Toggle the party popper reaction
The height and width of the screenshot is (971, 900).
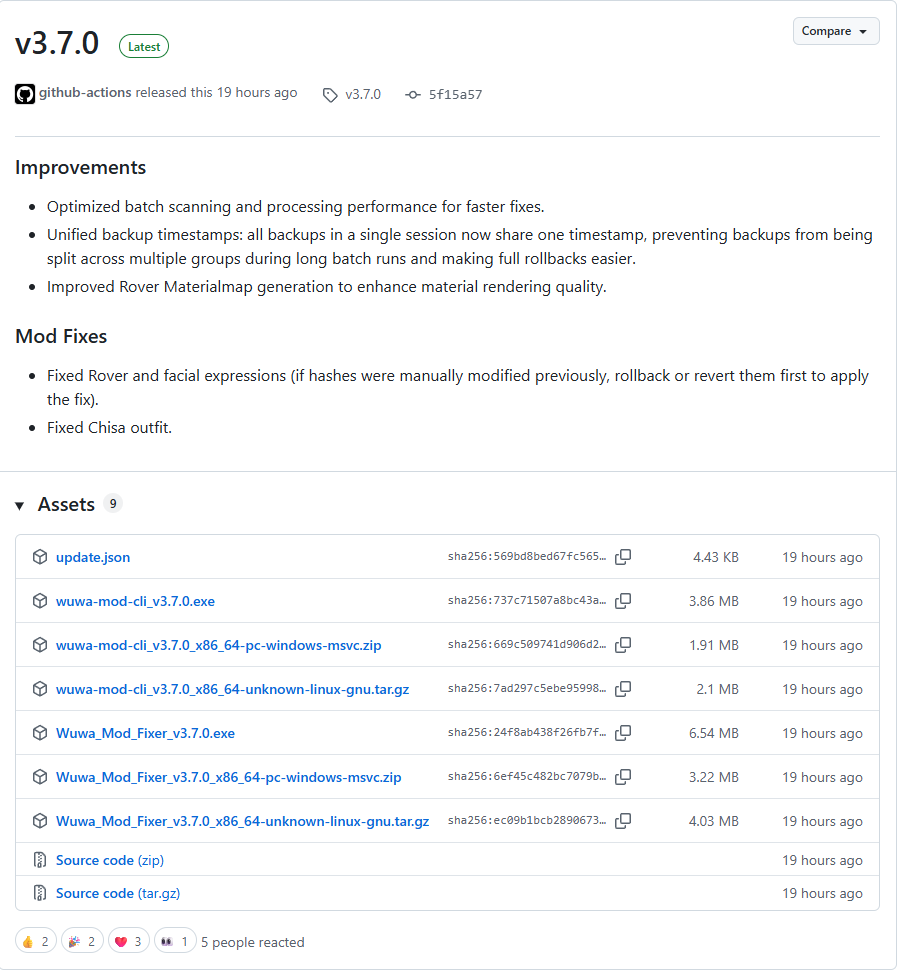pos(82,941)
